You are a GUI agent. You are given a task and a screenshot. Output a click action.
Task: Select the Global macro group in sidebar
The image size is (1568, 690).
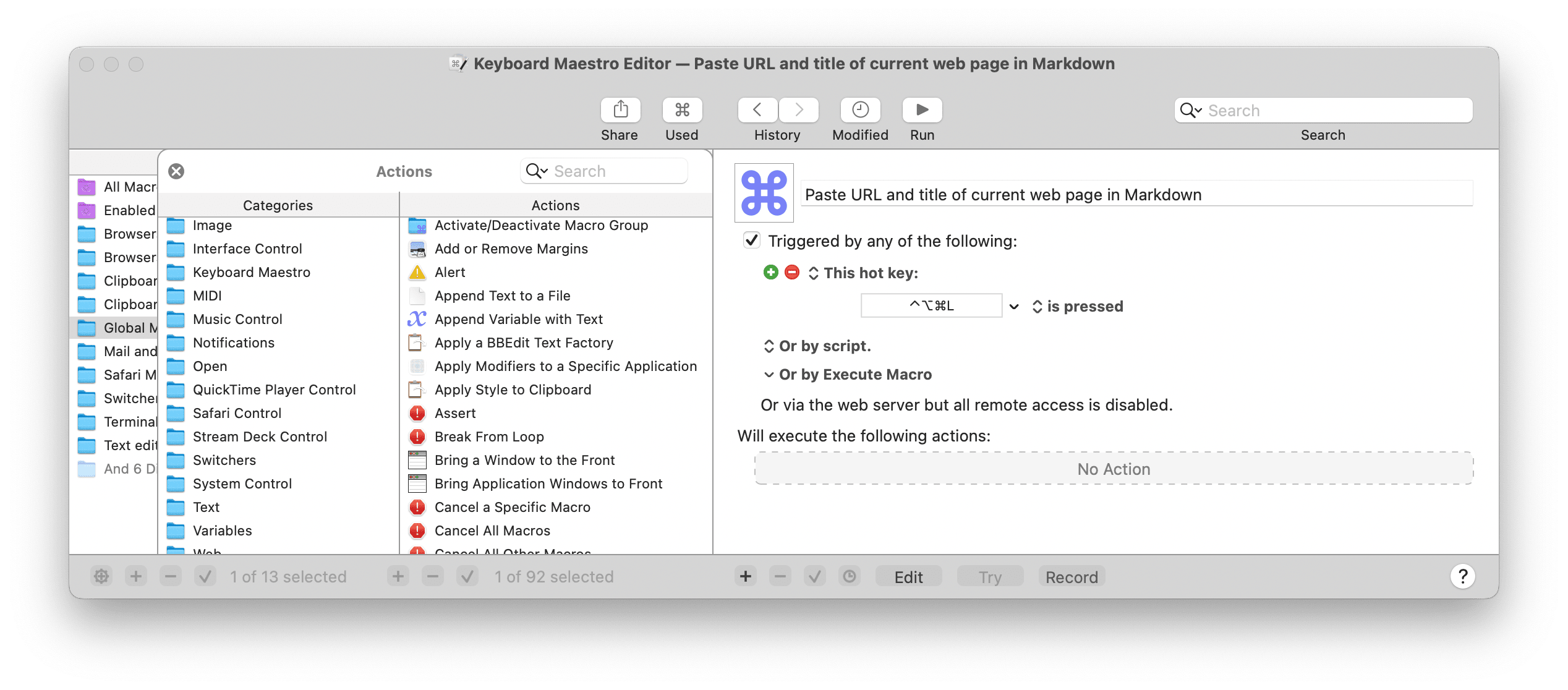(x=114, y=328)
